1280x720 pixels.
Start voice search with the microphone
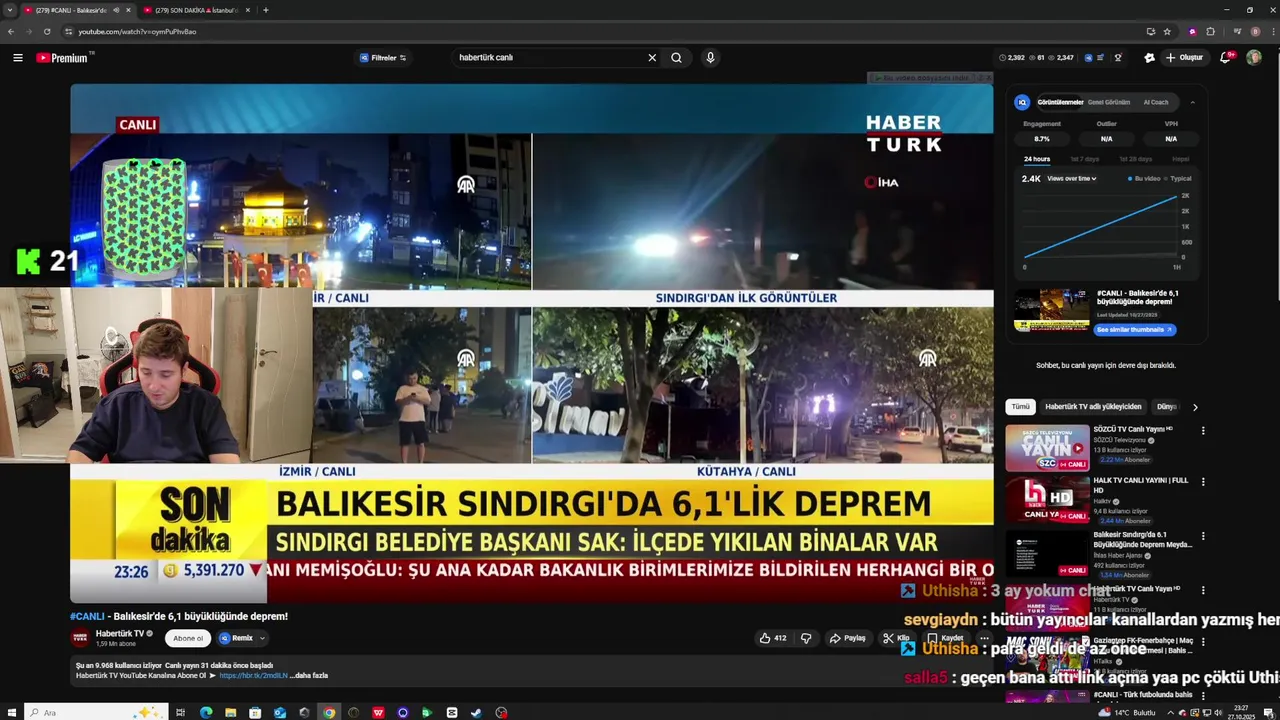click(710, 58)
